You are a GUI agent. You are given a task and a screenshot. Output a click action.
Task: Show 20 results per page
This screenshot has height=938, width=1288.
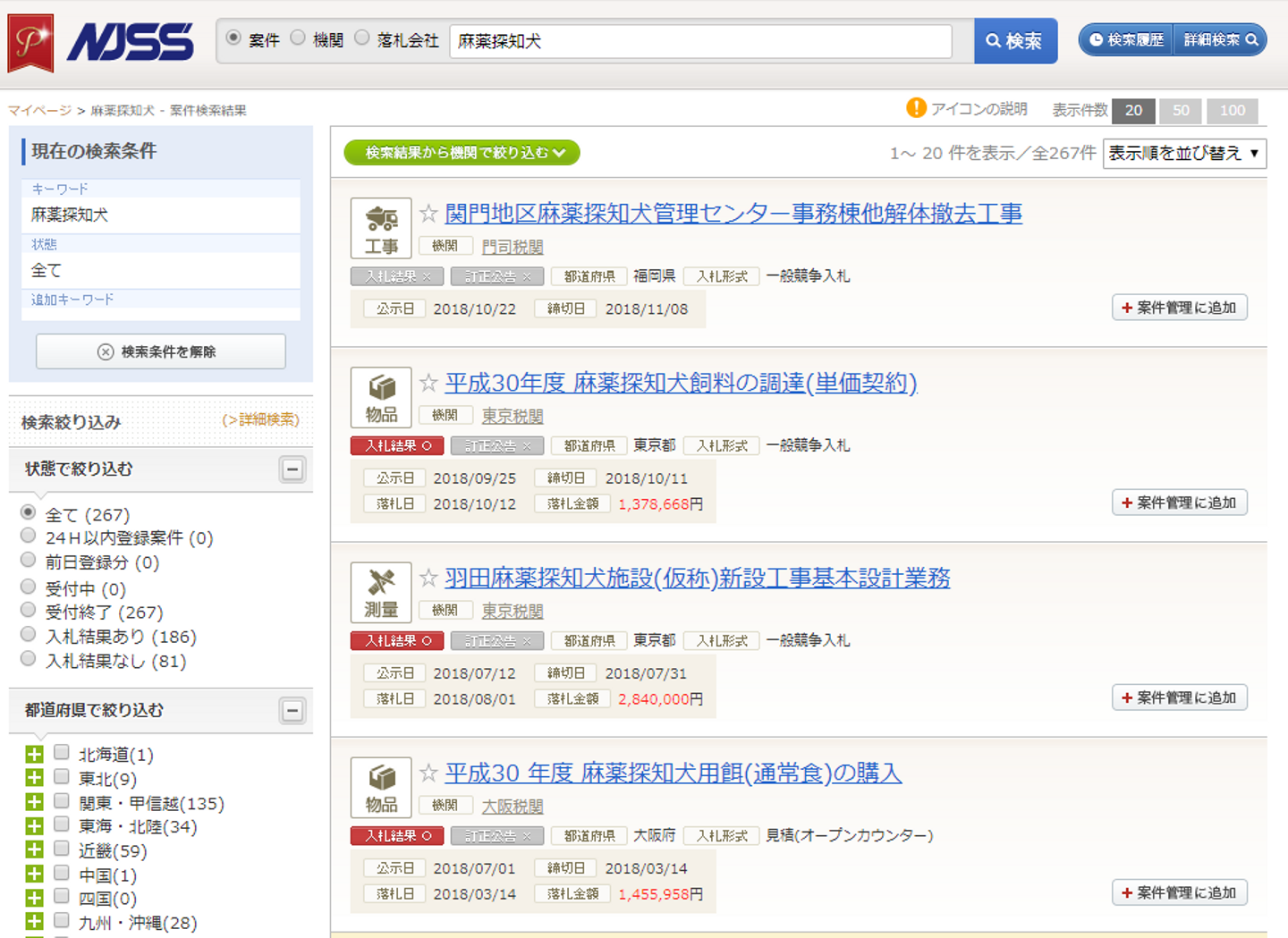(x=1133, y=111)
